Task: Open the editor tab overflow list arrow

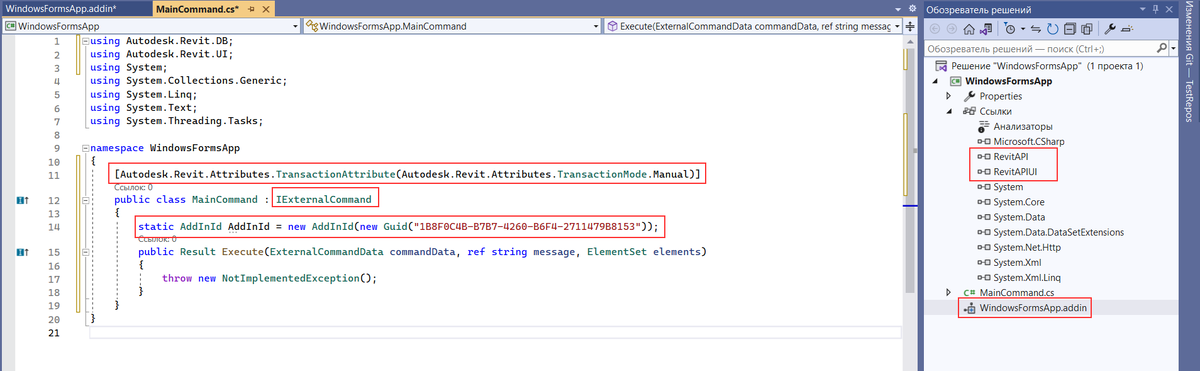Action: pos(898,9)
